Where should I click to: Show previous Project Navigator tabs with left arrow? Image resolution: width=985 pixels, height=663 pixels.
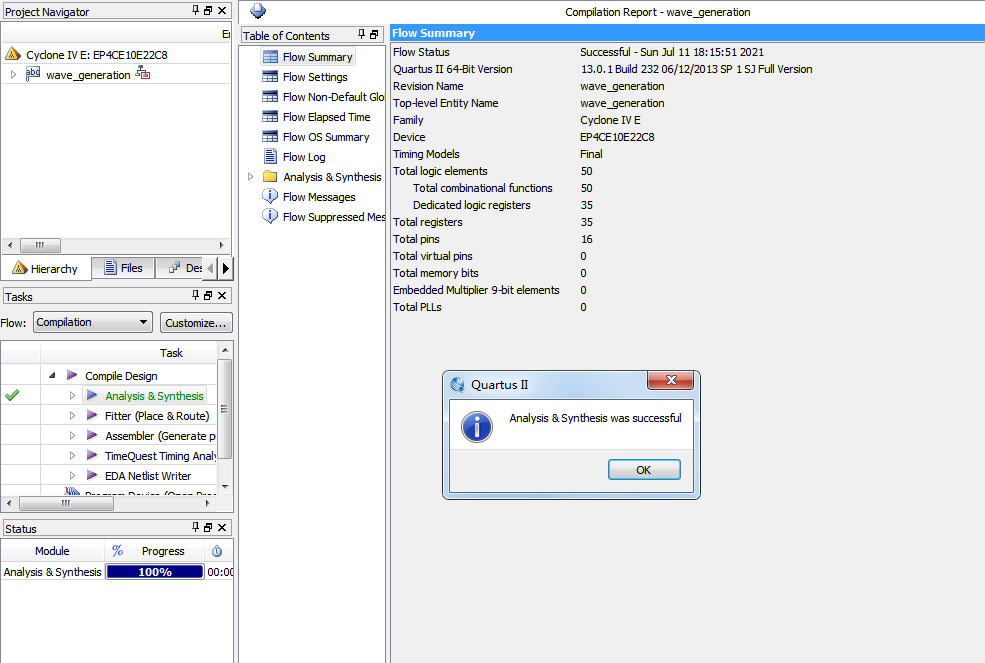pos(210,268)
